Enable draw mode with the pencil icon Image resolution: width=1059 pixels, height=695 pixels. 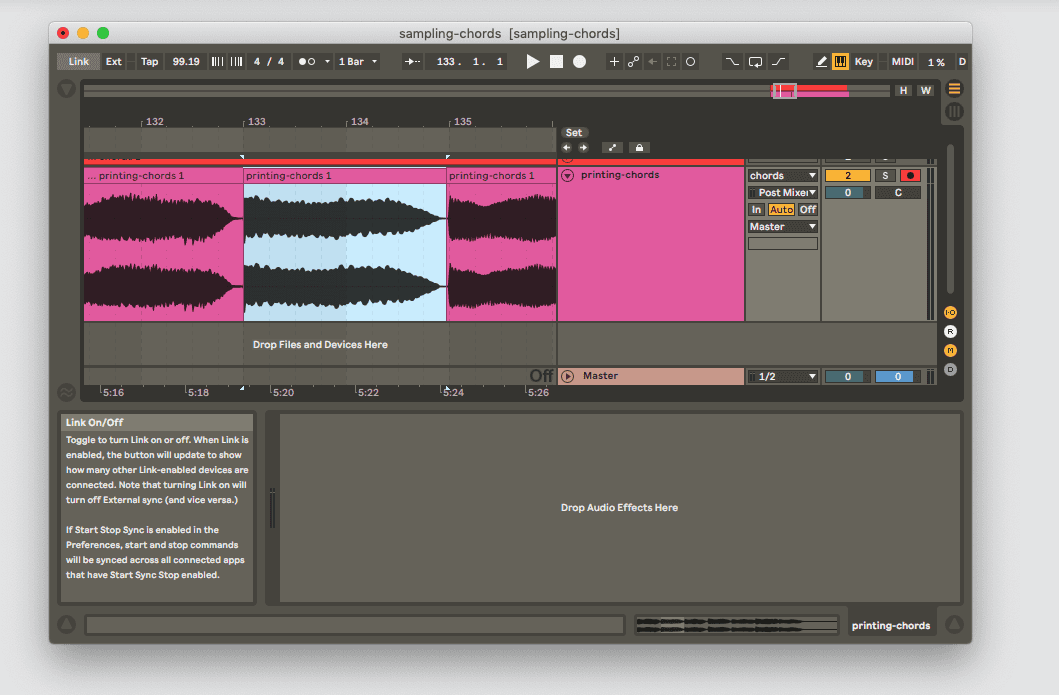pyautogui.click(x=823, y=61)
